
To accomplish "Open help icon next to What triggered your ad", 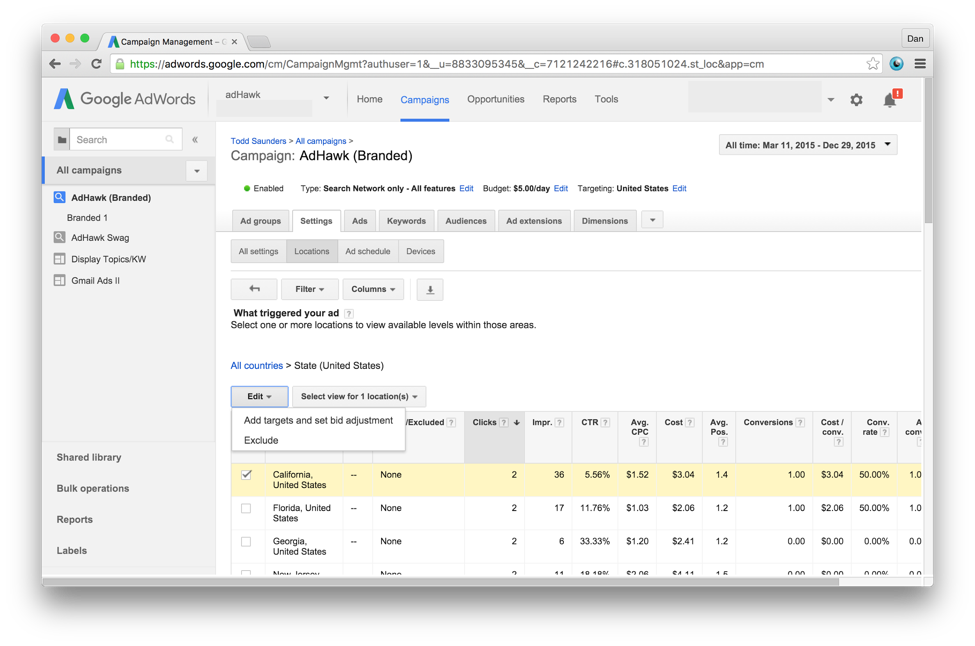I will [x=349, y=313].
